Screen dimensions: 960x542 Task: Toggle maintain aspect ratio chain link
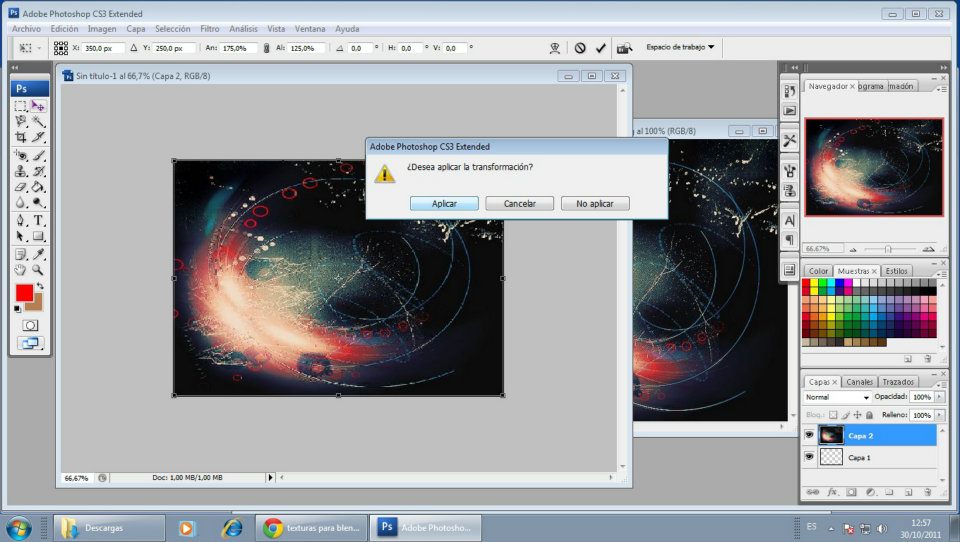pyautogui.click(x=266, y=48)
